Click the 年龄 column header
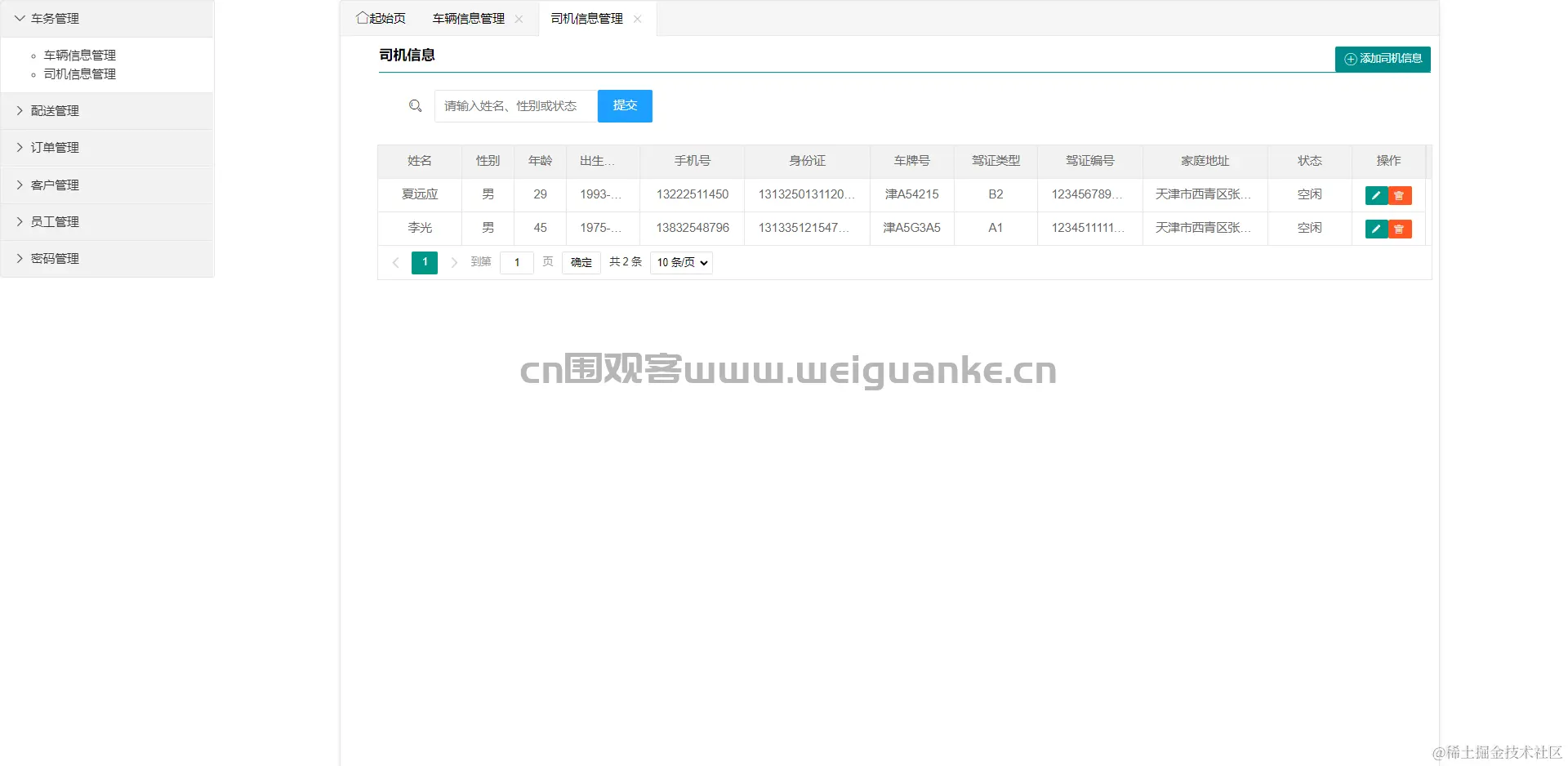The width and height of the screenshot is (1568, 766). click(x=540, y=161)
